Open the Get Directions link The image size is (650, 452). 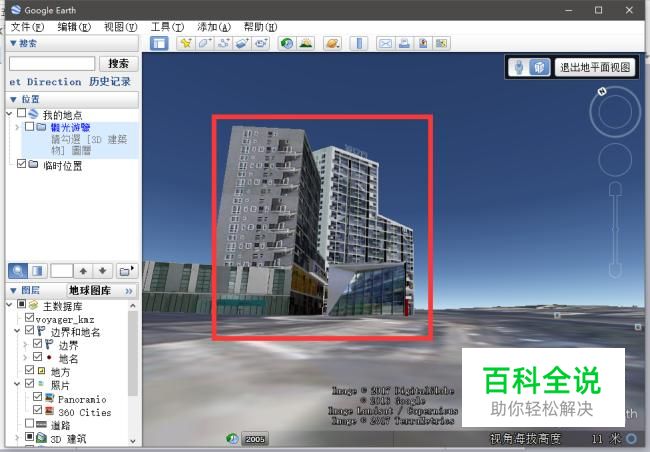coord(45,82)
